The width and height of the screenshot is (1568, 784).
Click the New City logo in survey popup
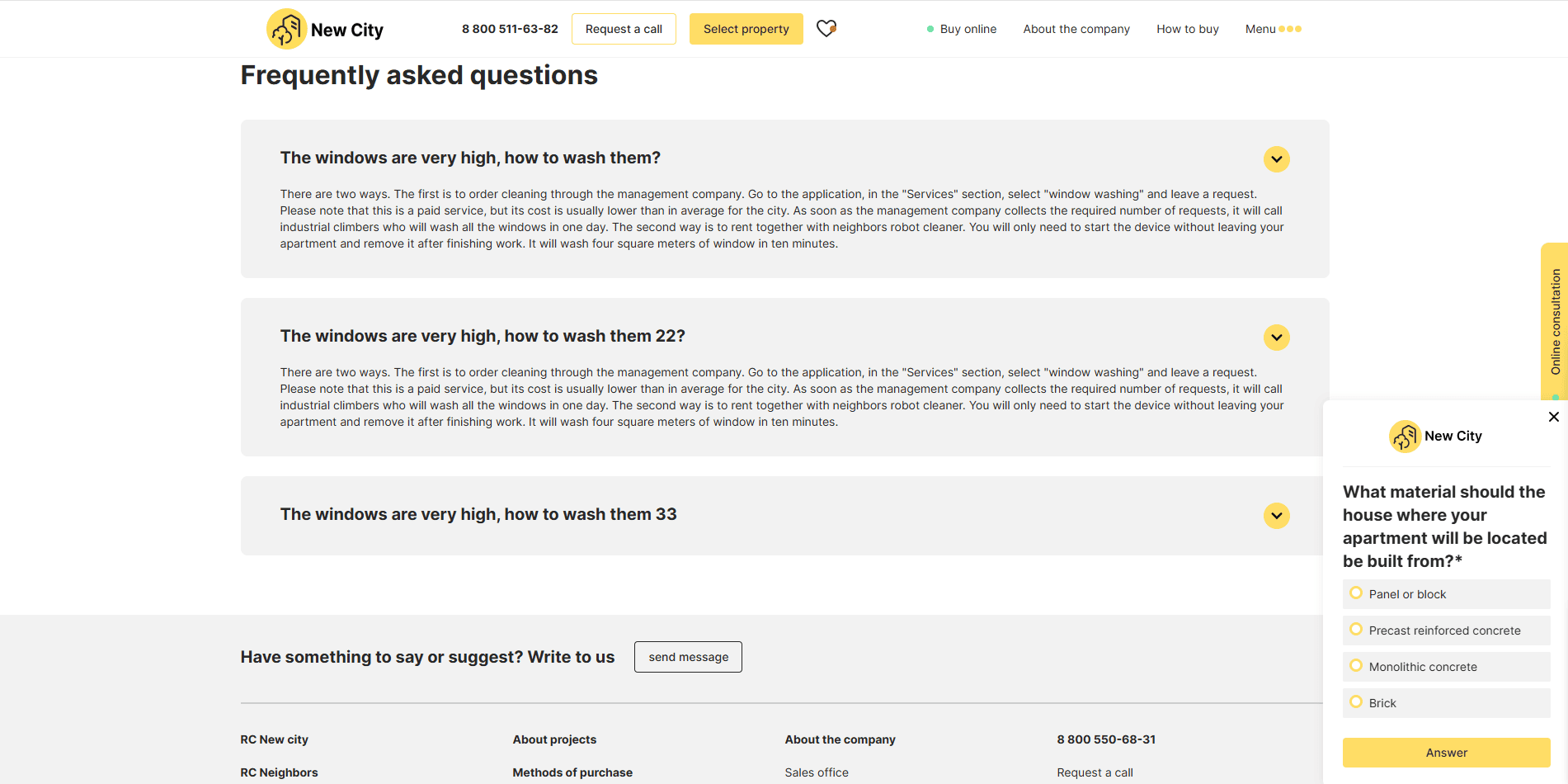click(x=1435, y=436)
